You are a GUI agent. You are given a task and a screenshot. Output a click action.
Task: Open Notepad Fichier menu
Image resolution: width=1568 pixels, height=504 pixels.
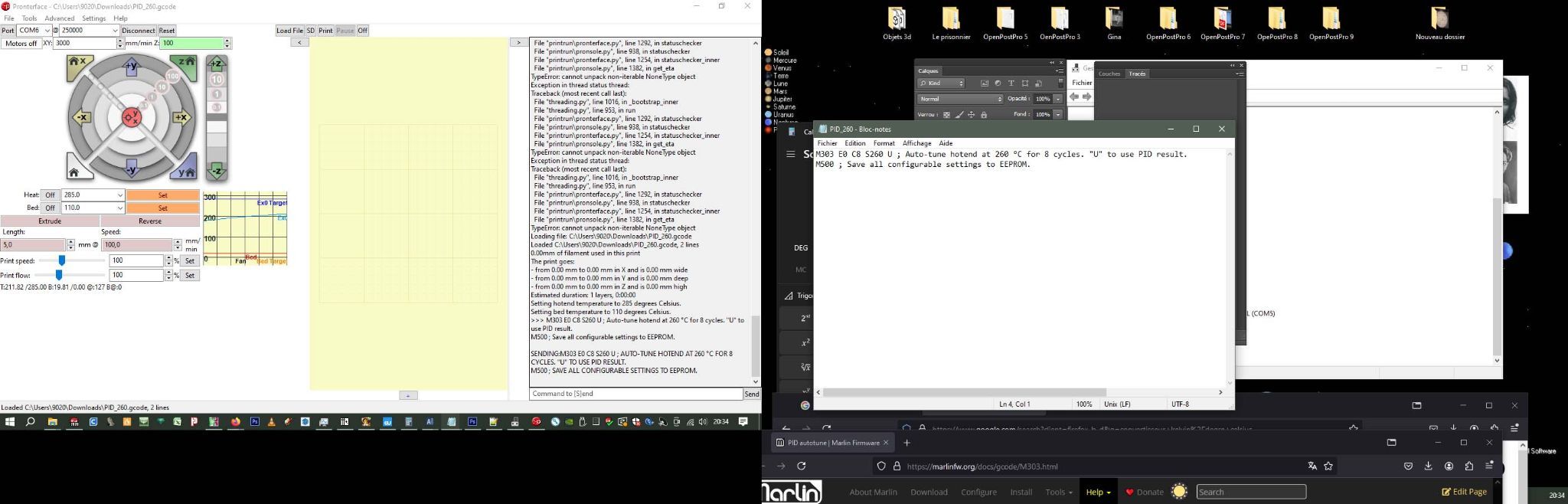tap(827, 143)
